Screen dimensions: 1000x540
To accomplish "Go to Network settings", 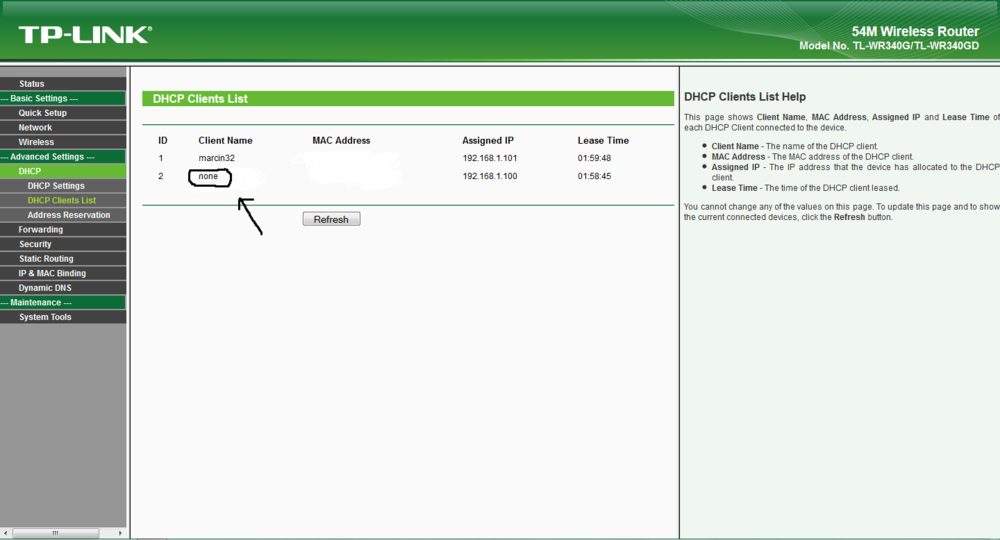I will click(35, 128).
